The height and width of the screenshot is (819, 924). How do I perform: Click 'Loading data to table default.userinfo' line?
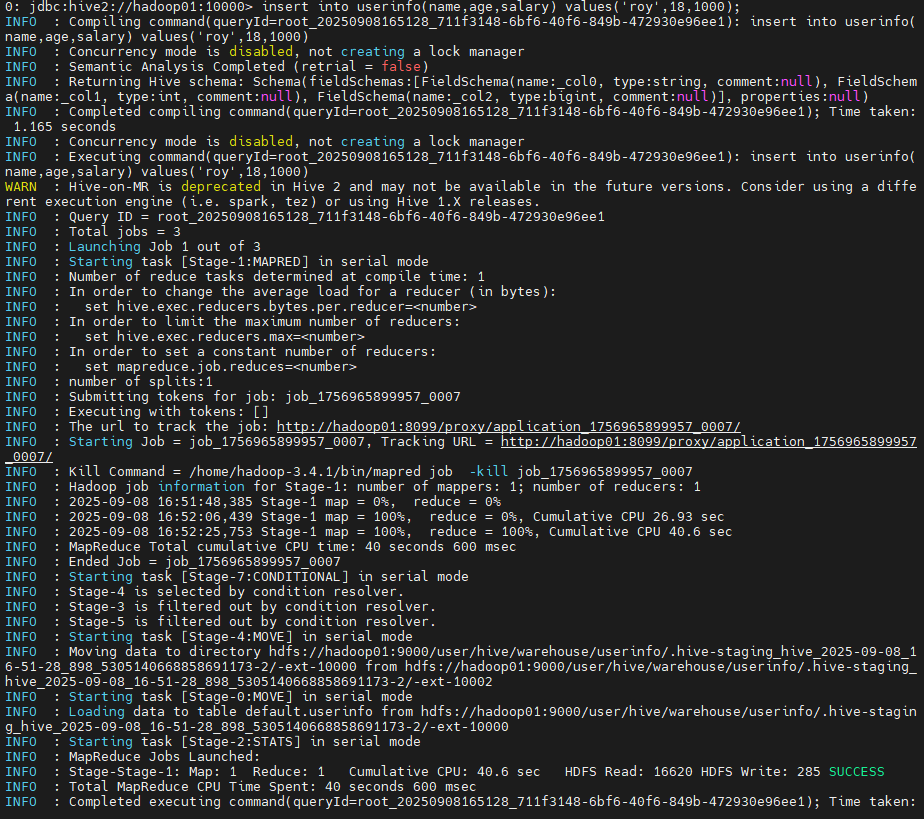[x=461, y=719]
